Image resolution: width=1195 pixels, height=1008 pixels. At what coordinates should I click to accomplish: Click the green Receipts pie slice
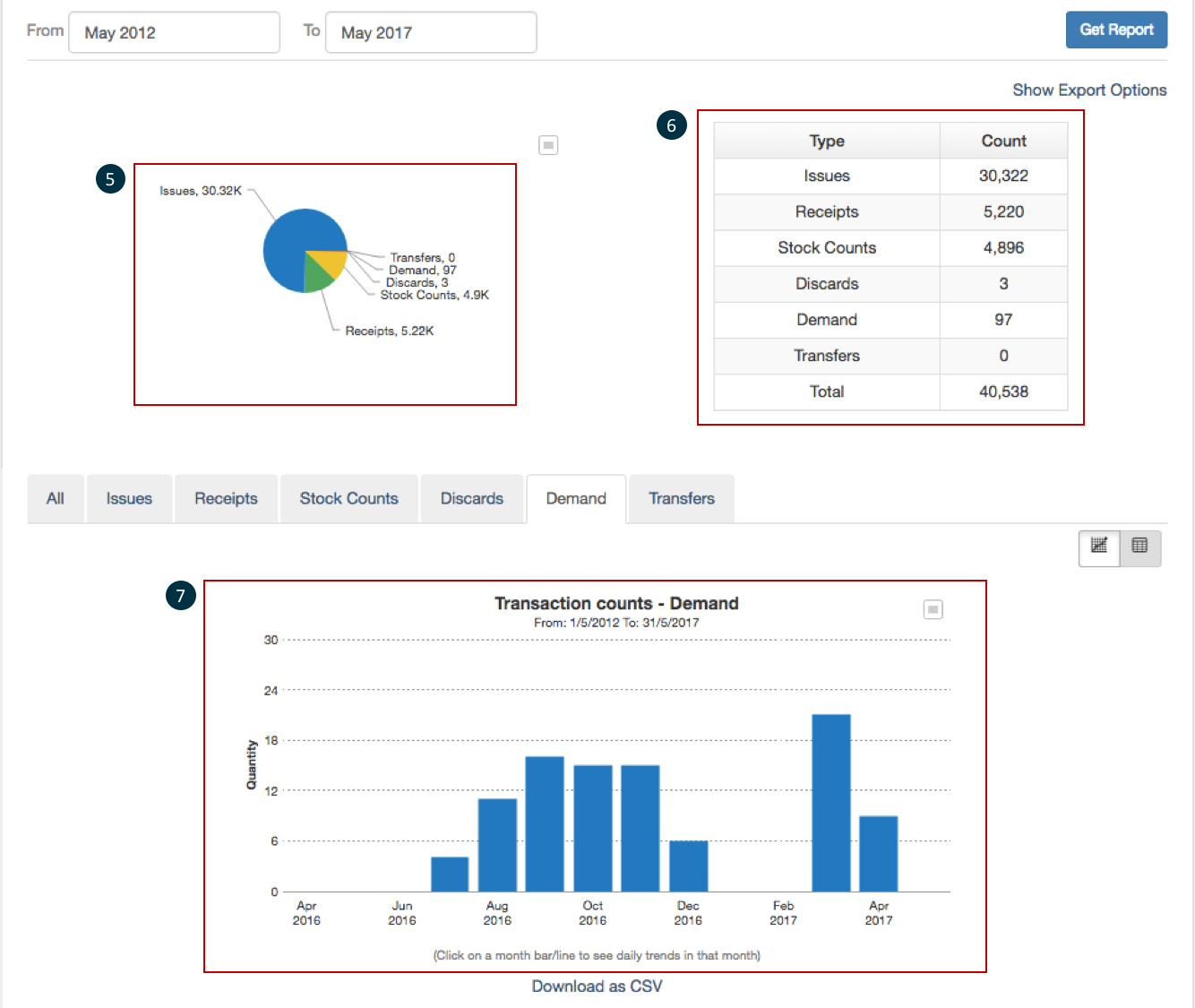click(x=317, y=276)
